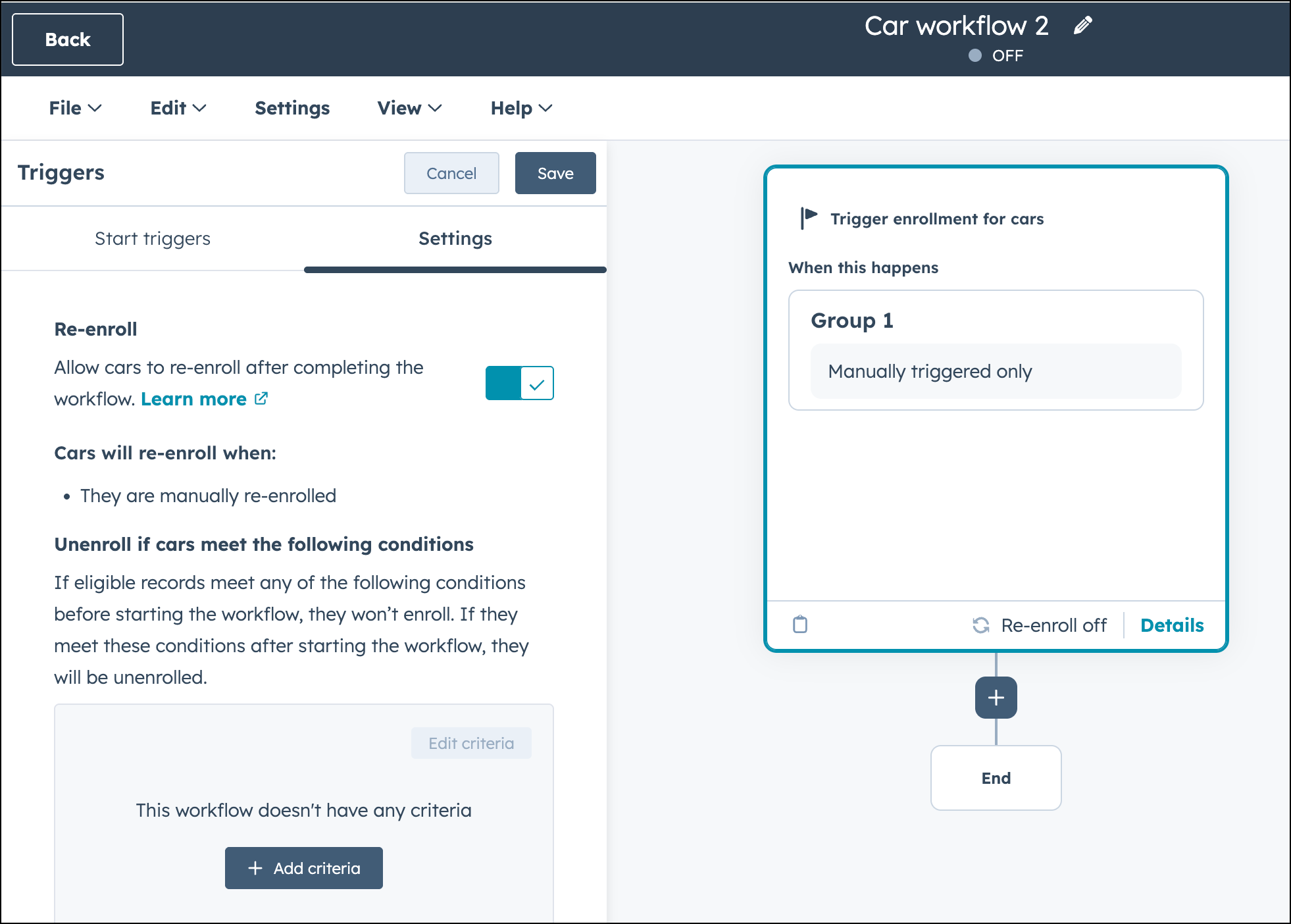Cancel trigger changes
The width and height of the screenshot is (1291, 924).
(451, 173)
